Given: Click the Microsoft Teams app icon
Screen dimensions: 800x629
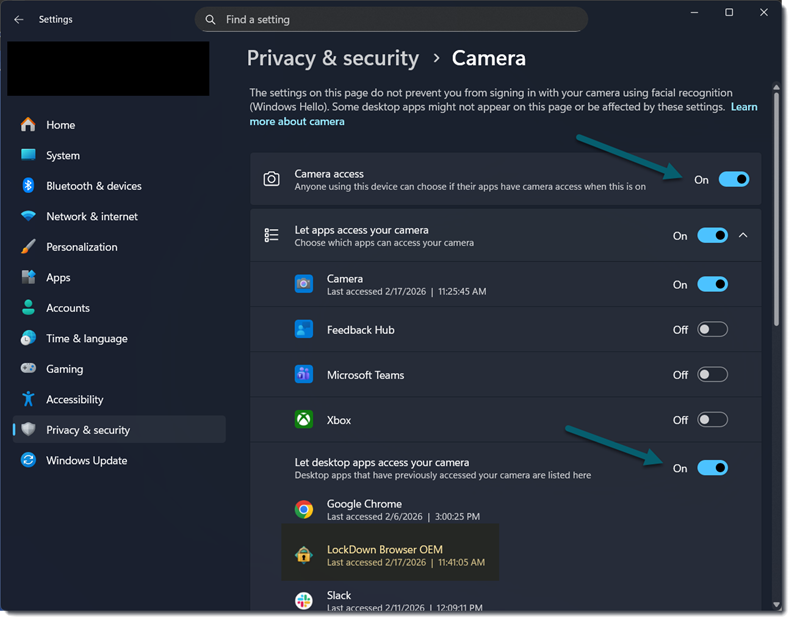Looking at the screenshot, I should coord(304,375).
